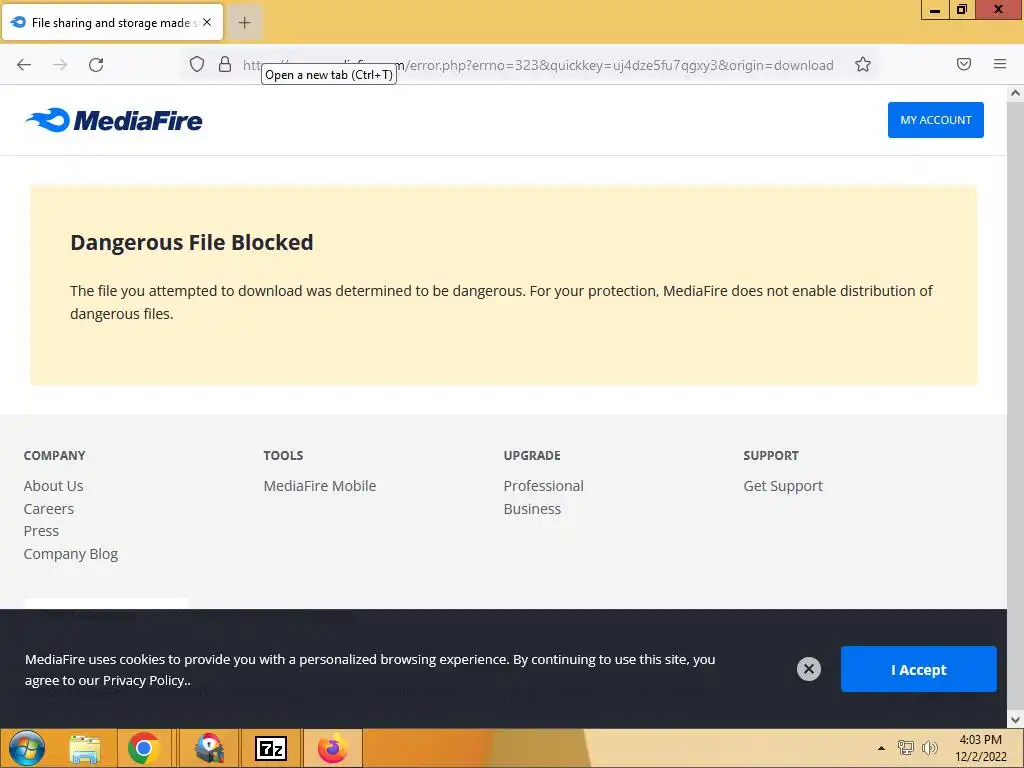Select the File sharing and storage tab
Image resolution: width=1024 pixels, height=768 pixels.
coord(113,22)
